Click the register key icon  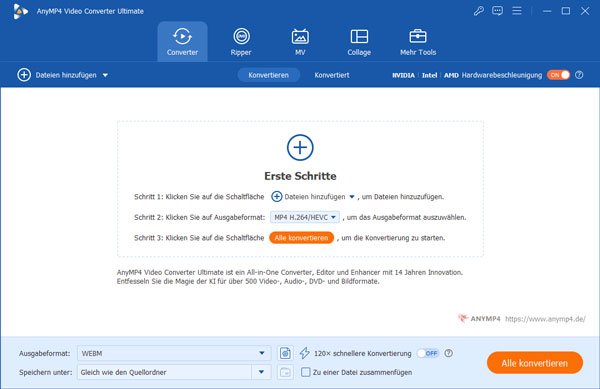tap(479, 11)
